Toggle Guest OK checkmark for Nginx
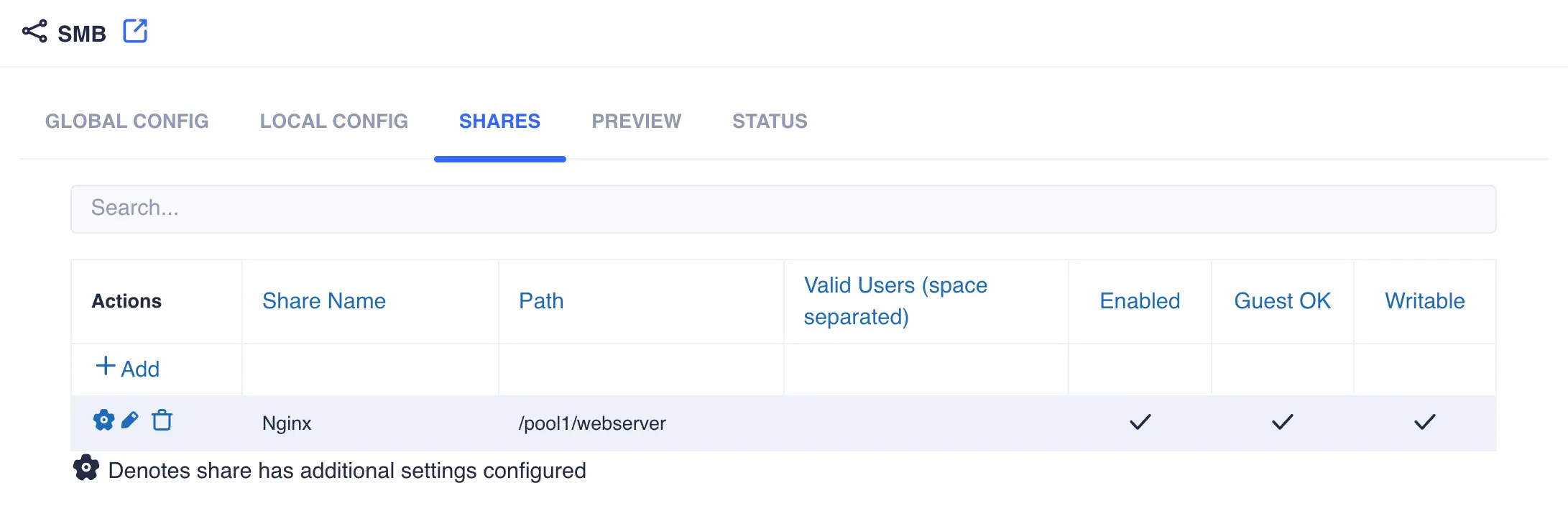This screenshot has width=1568, height=529. [1282, 422]
